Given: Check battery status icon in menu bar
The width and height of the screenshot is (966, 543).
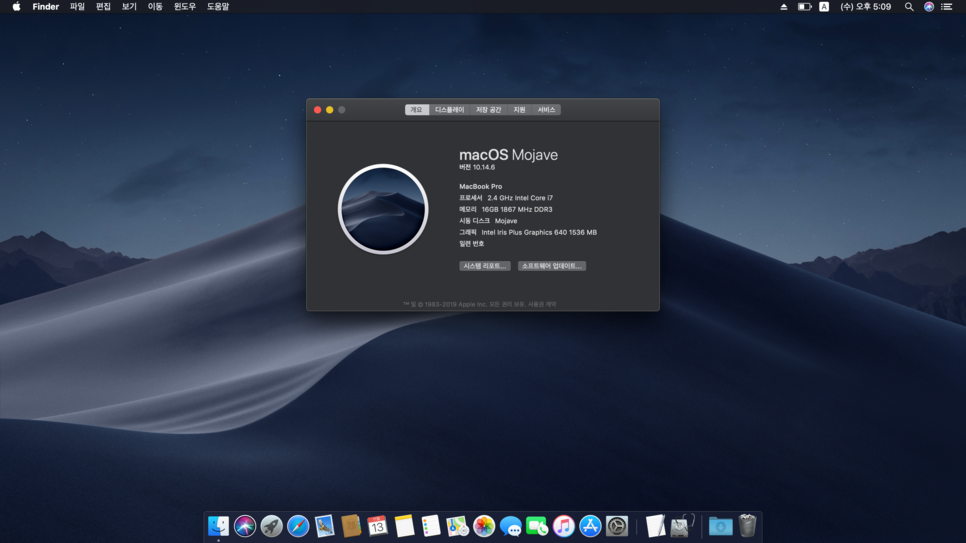Looking at the screenshot, I should [x=805, y=7].
